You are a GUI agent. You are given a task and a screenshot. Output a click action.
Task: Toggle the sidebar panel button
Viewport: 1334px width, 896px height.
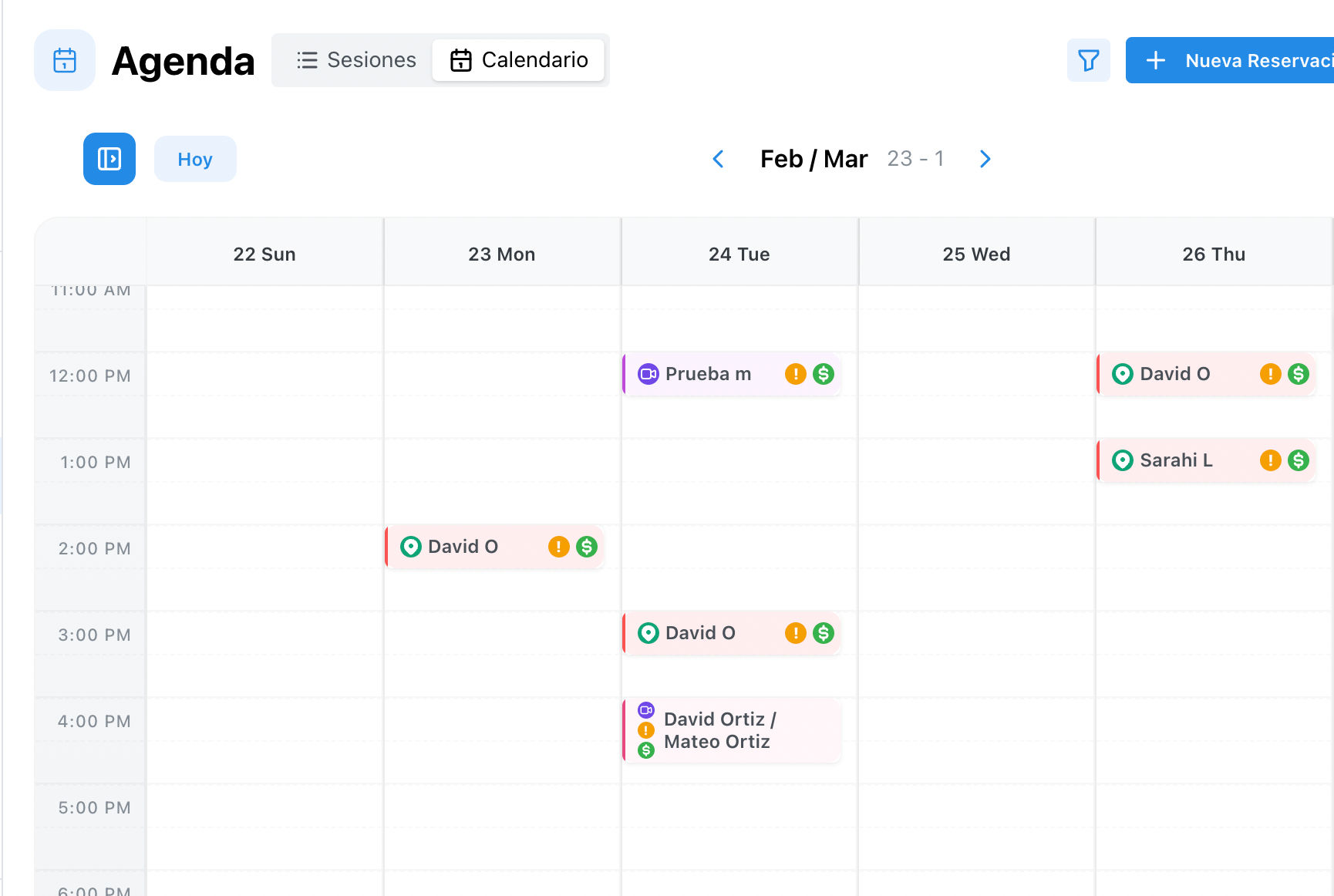pos(109,159)
